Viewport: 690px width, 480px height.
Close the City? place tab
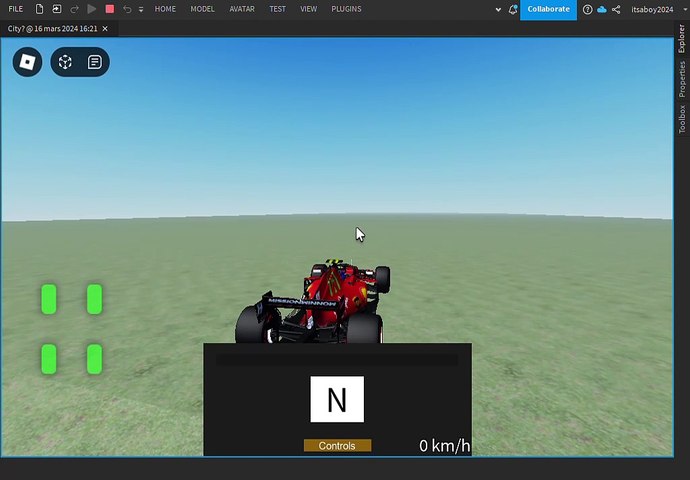[105, 29]
